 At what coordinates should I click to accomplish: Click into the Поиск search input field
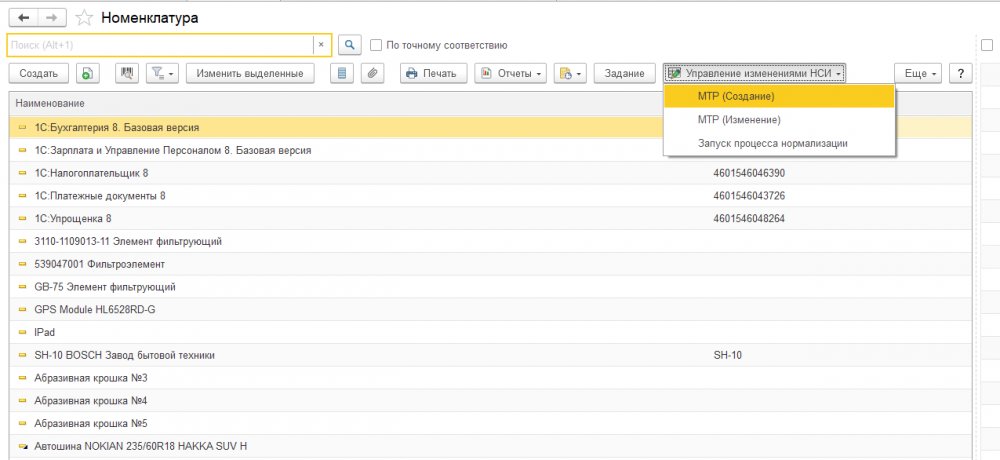click(x=160, y=45)
